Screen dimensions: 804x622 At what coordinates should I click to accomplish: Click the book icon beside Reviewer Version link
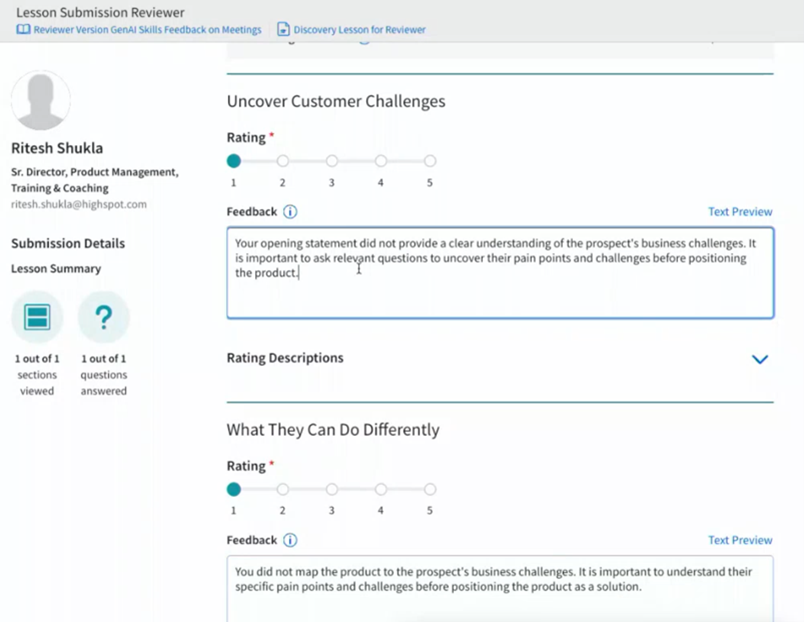click(x=23, y=30)
